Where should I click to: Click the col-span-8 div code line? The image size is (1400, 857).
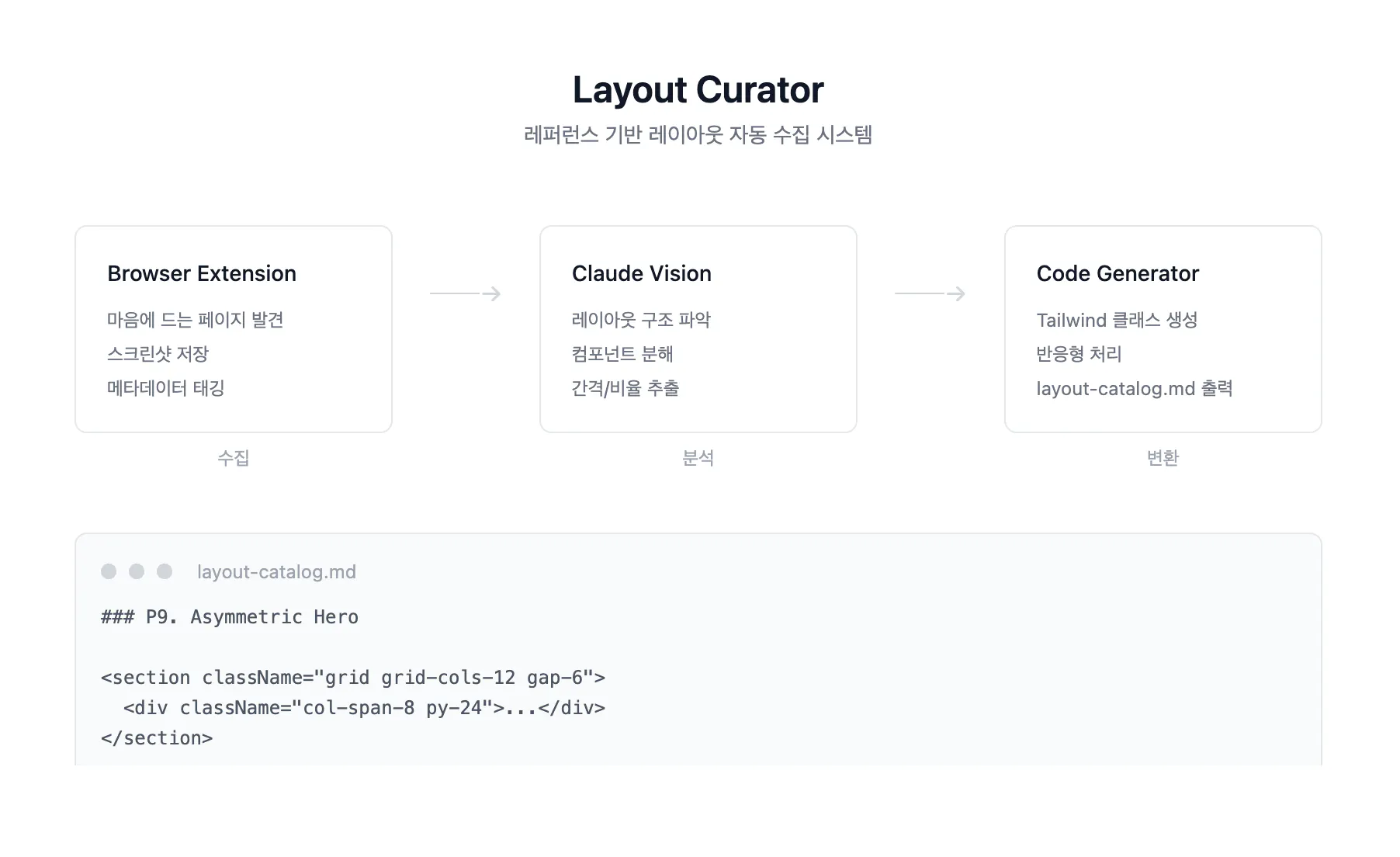pyautogui.click(x=364, y=708)
